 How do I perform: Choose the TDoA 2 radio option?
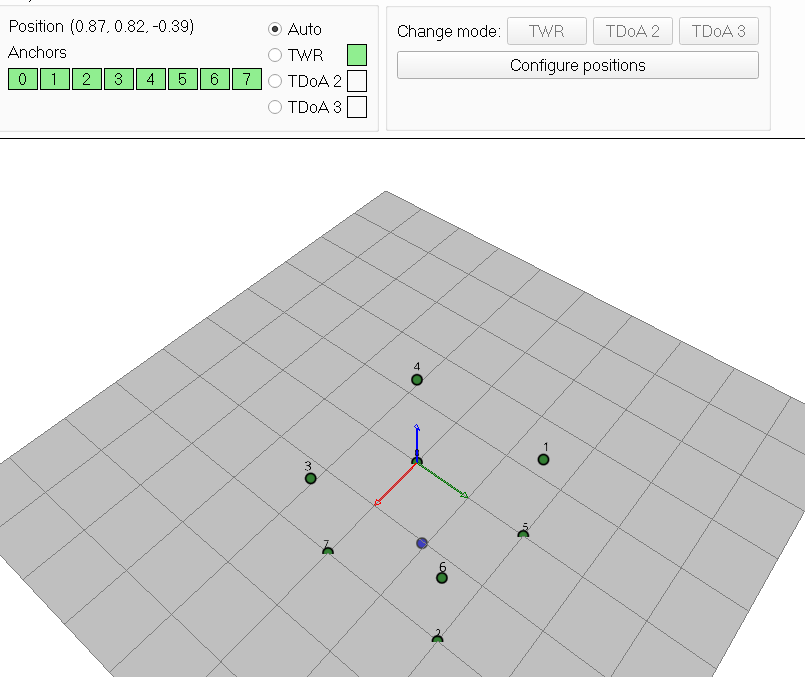[x=275, y=82]
